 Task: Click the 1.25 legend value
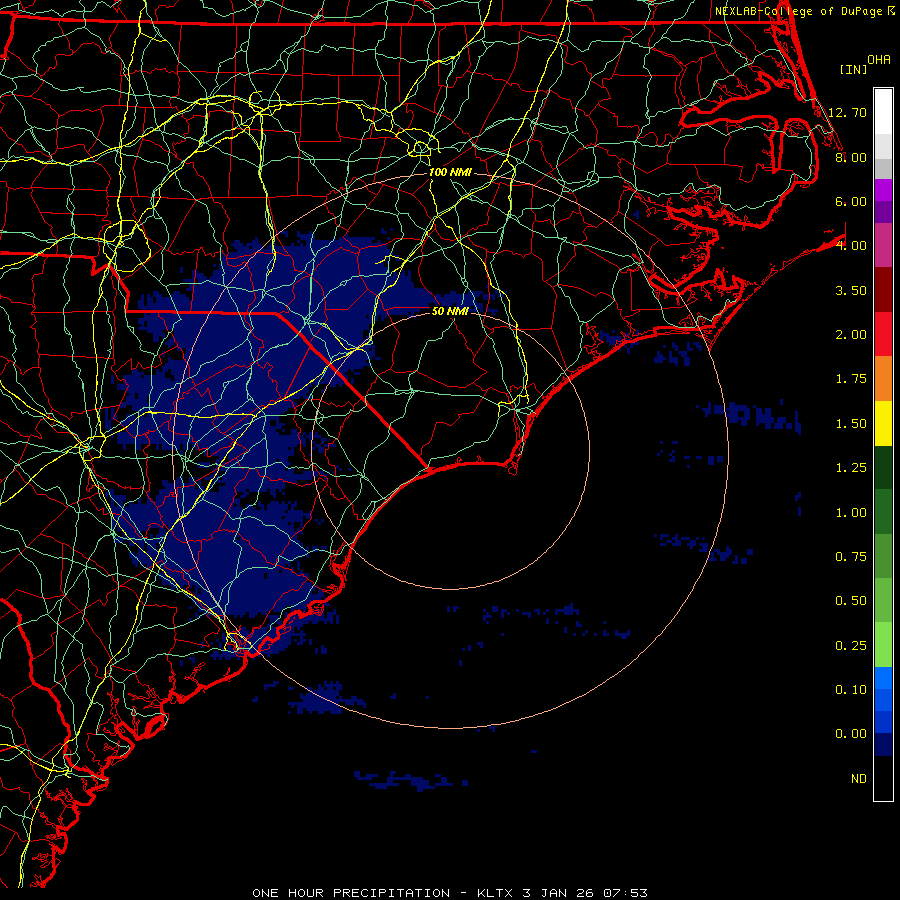click(851, 468)
